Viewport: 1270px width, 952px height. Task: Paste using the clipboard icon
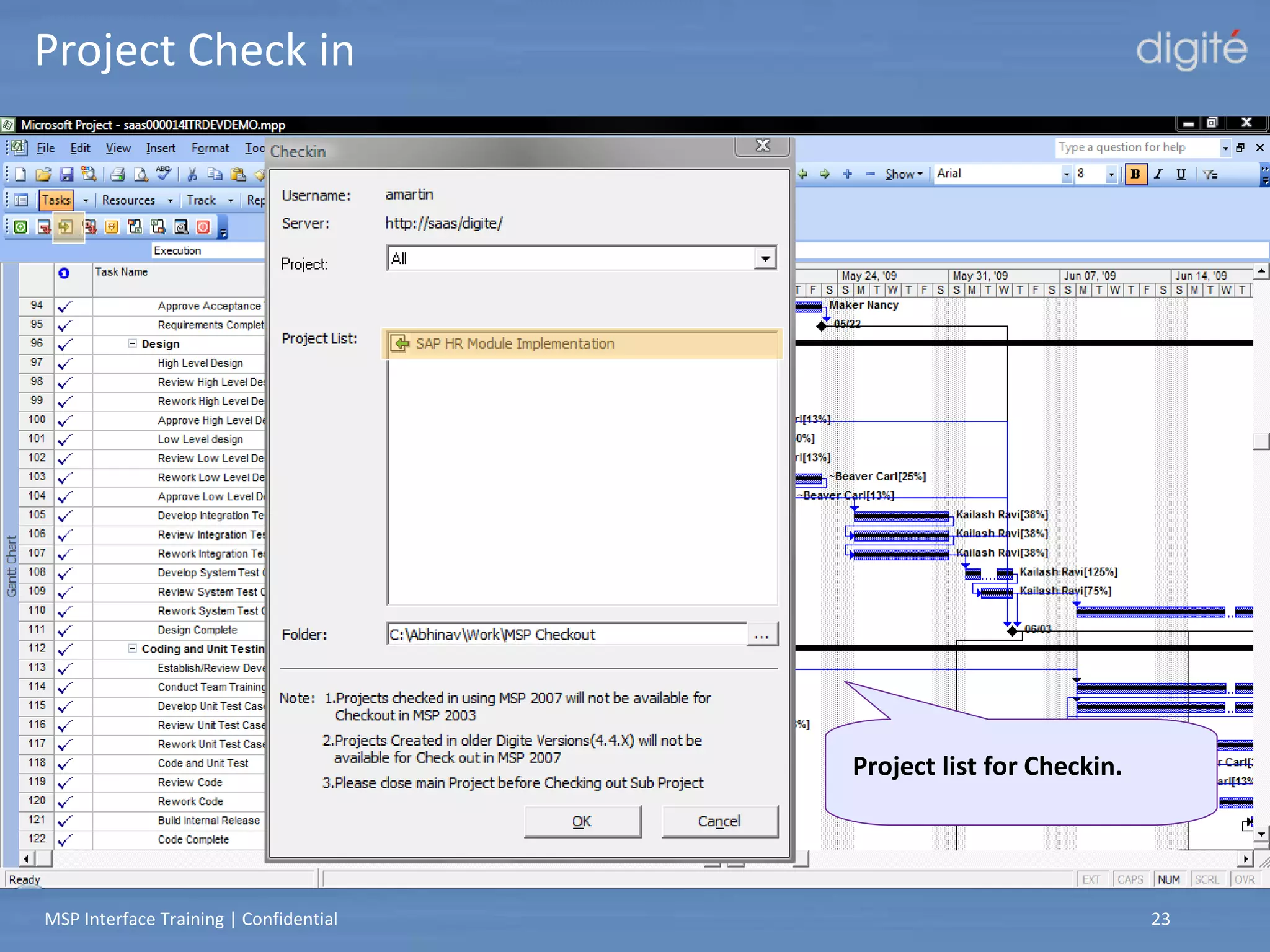click(x=238, y=174)
